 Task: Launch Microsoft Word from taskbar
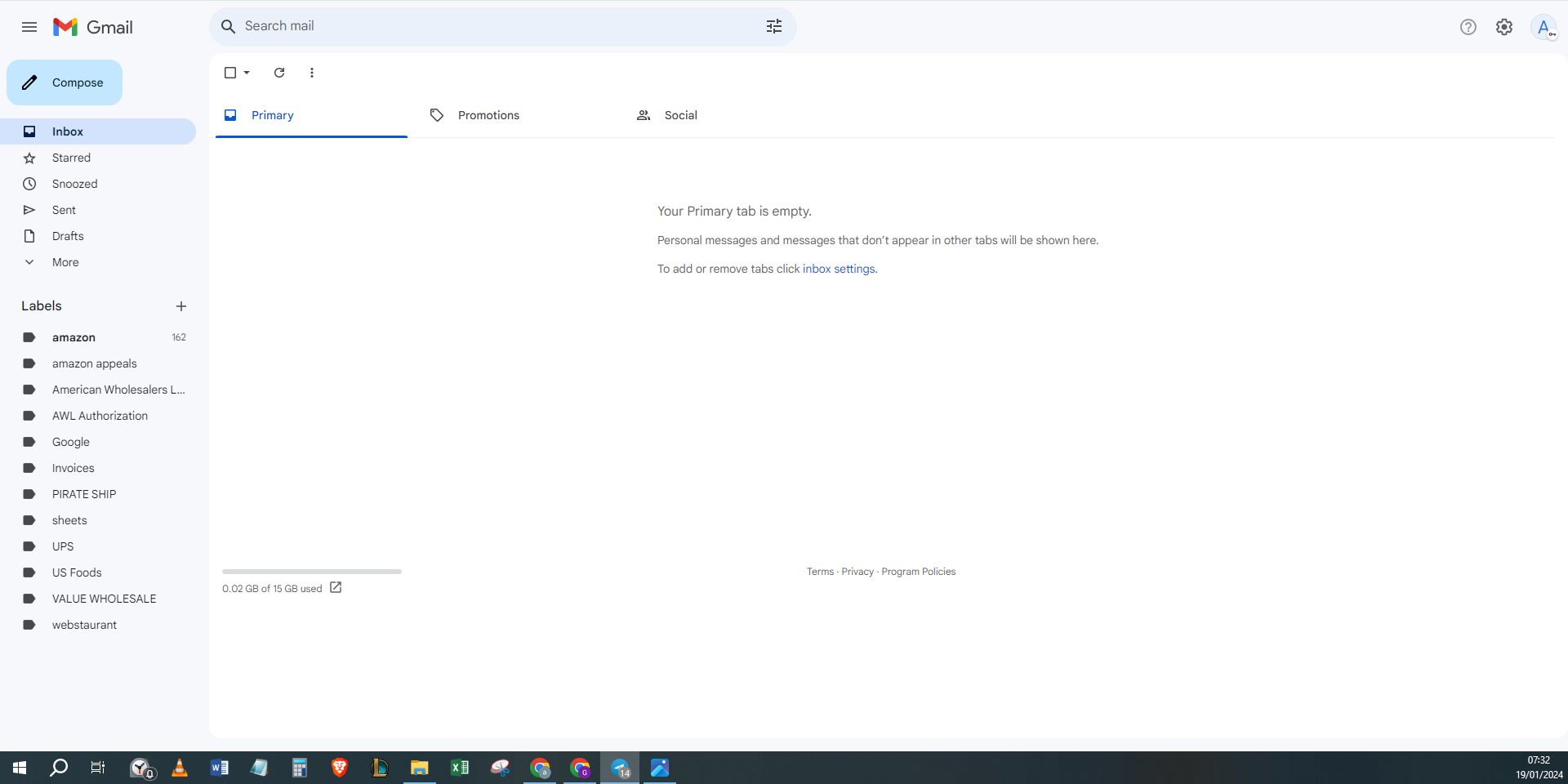tap(220, 768)
